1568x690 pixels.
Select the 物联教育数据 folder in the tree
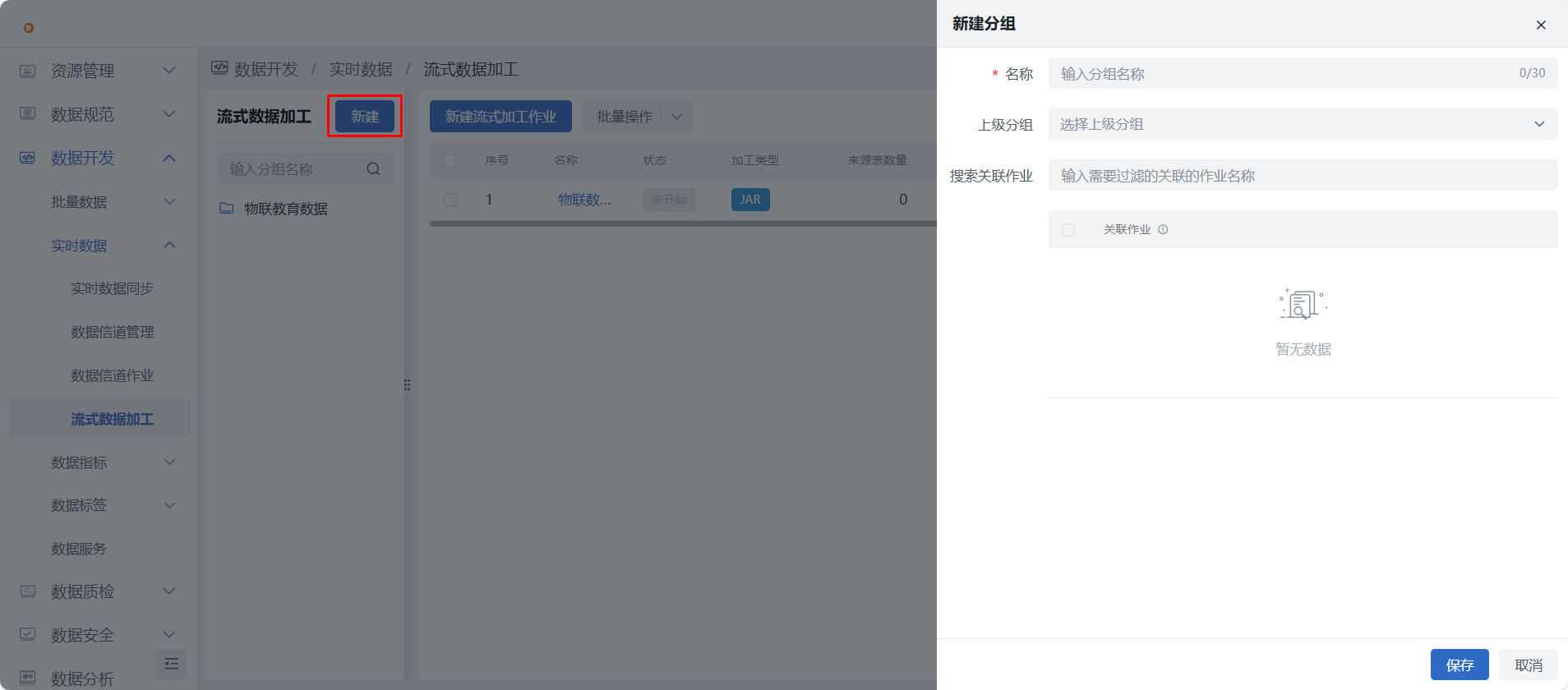(285, 209)
